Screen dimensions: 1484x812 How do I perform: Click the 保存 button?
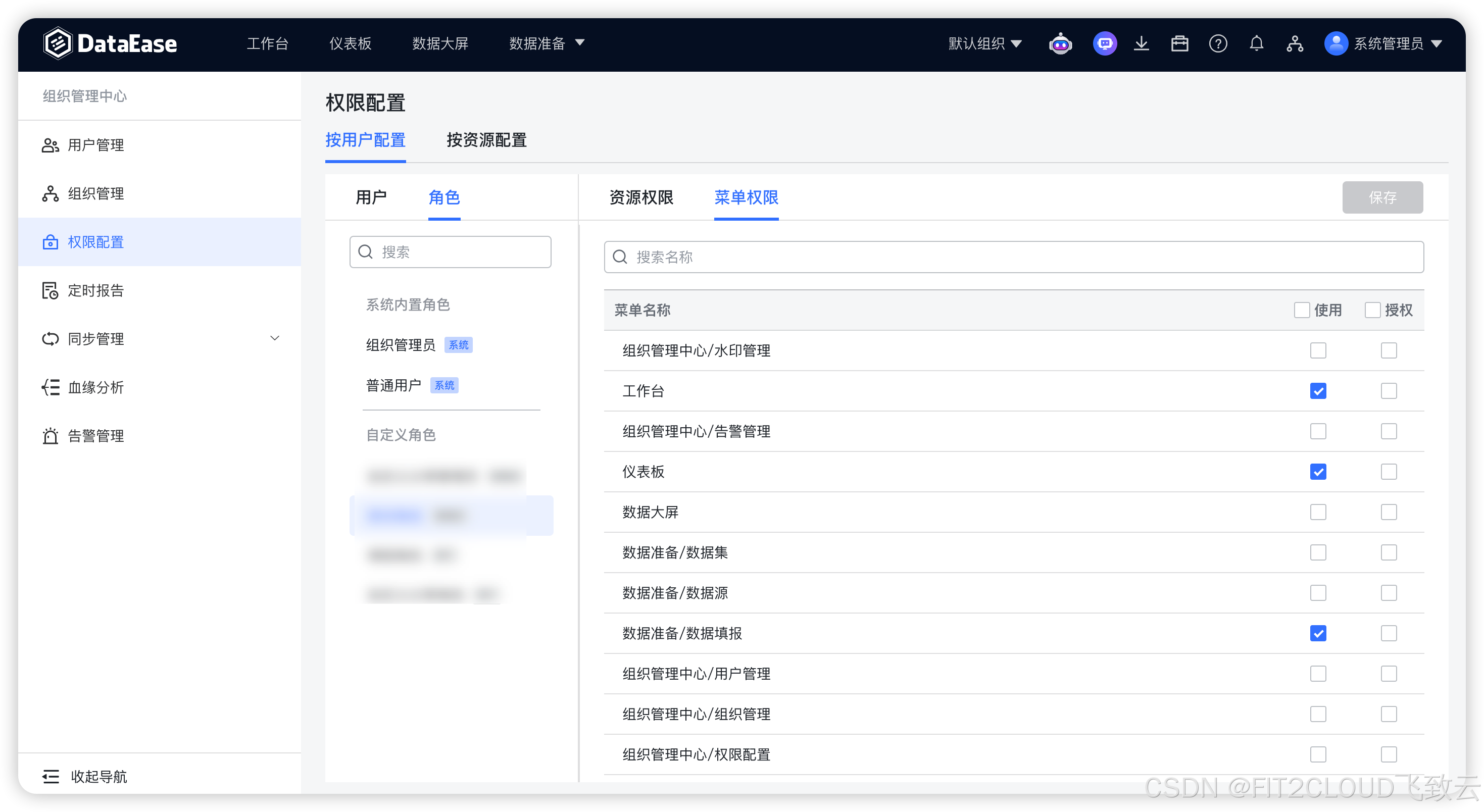point(1382,197)
